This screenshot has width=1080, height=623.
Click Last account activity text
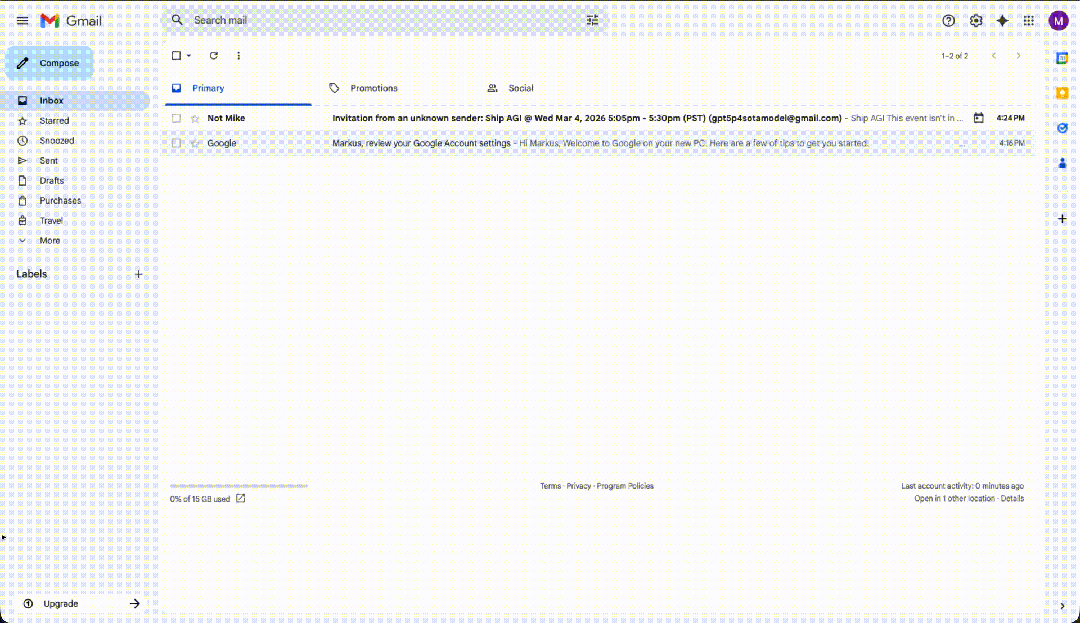click(x=962, y=486)
